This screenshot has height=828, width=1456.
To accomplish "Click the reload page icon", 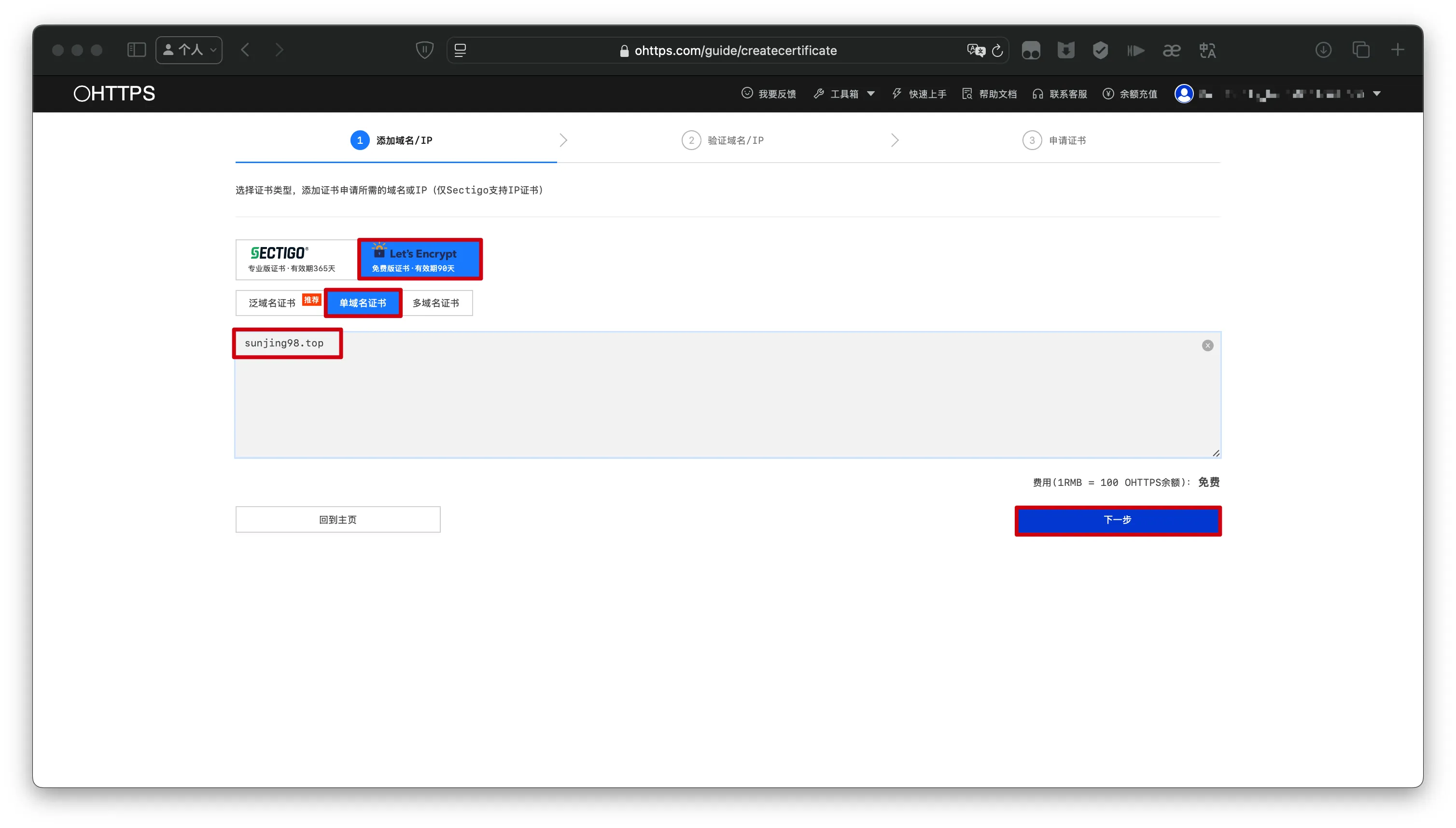I will (997, 51).
